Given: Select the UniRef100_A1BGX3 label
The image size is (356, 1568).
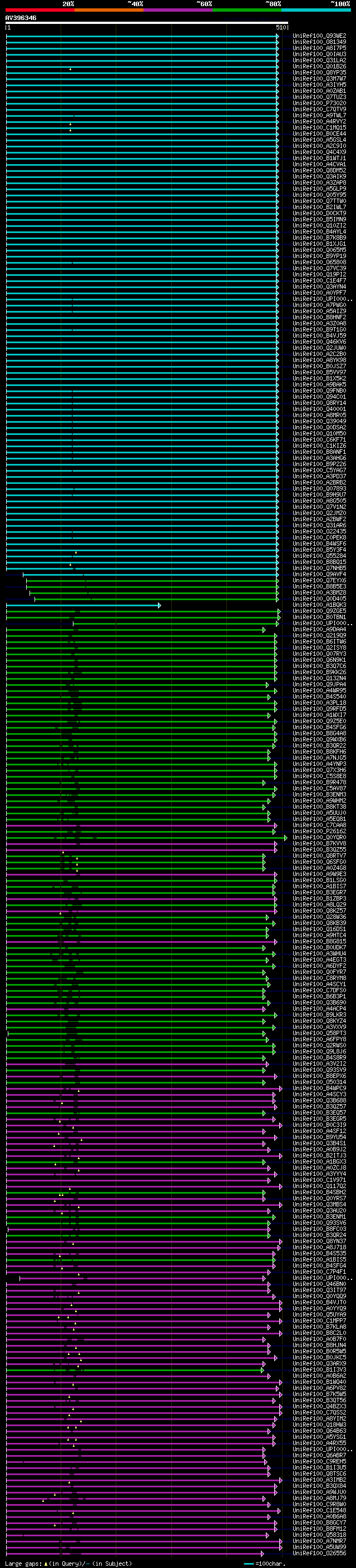Looking at the screenshot, I should (319, 1161).
